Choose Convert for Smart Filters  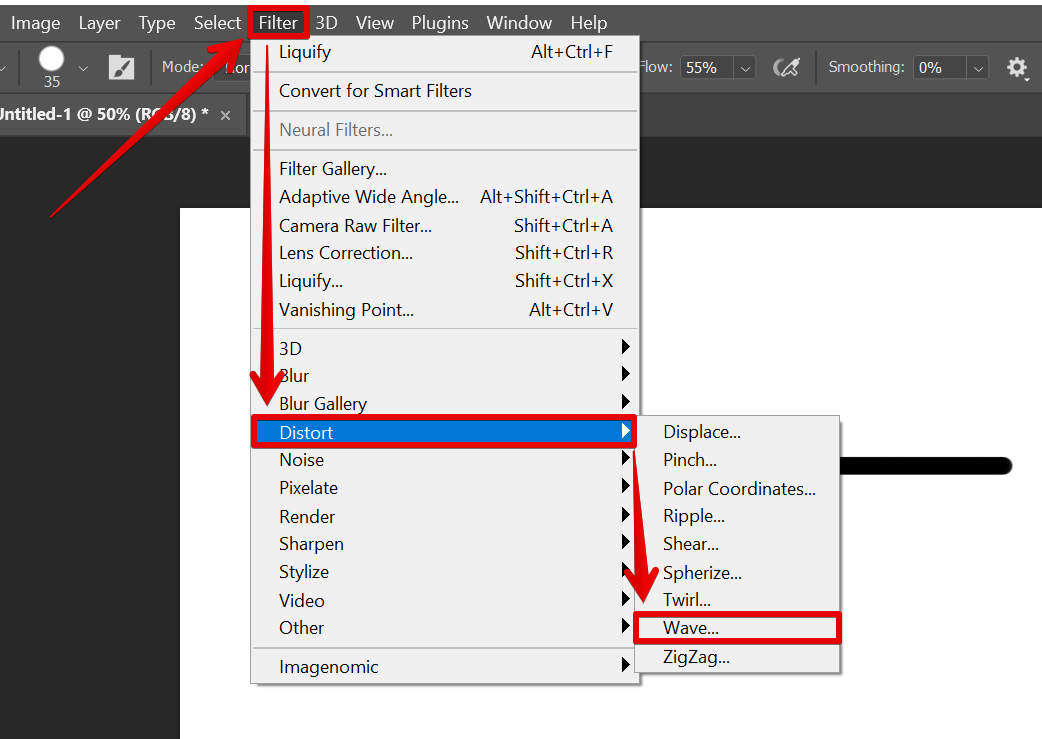[375, 91]
